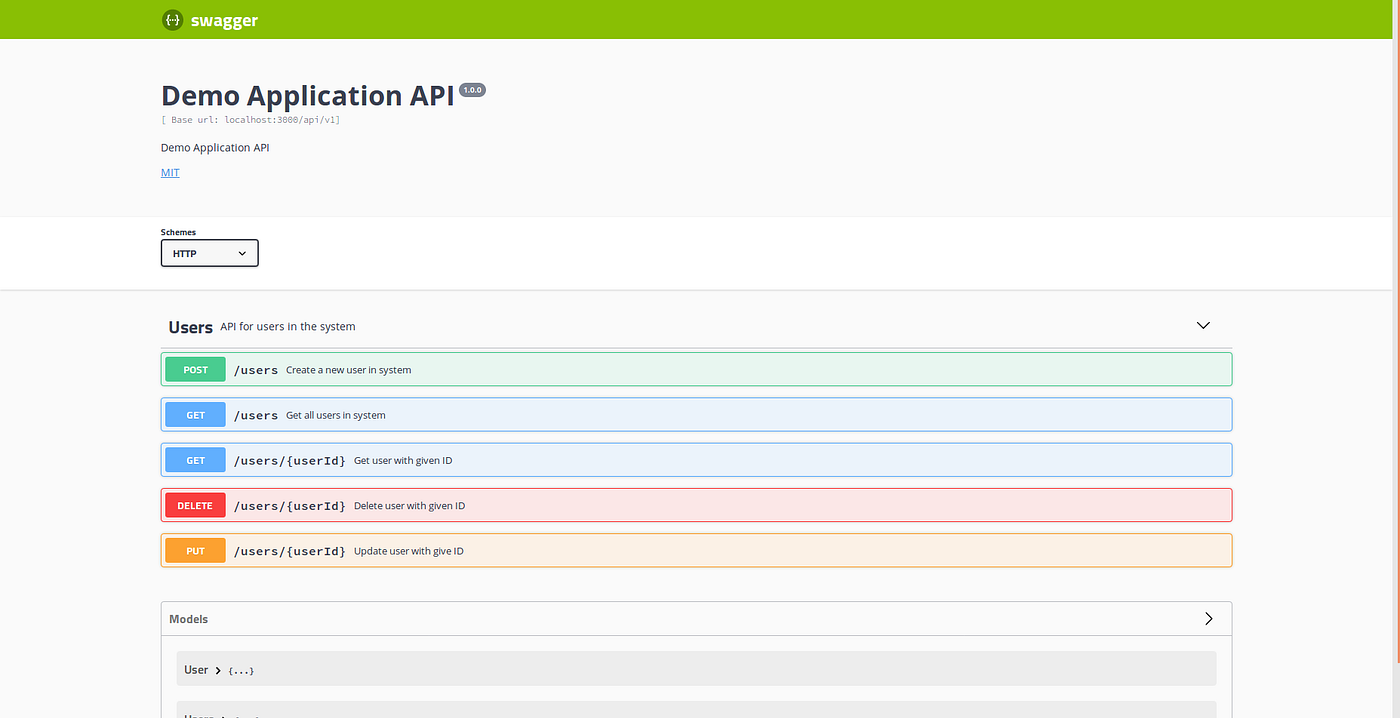Click the swagger logo icon in the header
Screen dimensions: 1400x718
click(171, 20)
